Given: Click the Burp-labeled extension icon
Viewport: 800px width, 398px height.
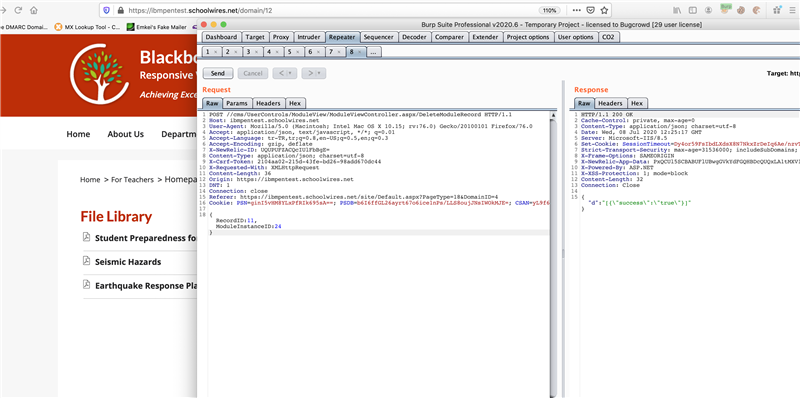Looking at the screenshot, I should point(726,9).
